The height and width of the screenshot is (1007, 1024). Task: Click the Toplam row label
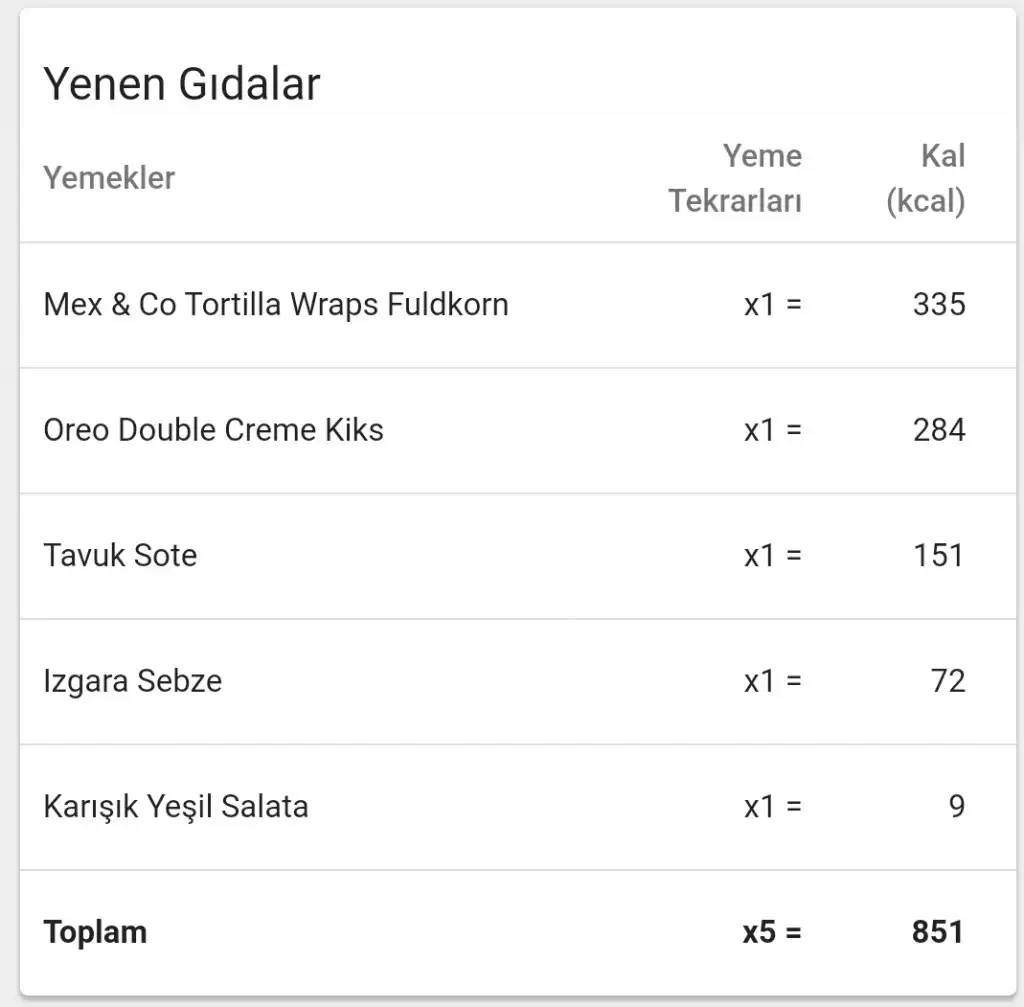tap(95, 932)
